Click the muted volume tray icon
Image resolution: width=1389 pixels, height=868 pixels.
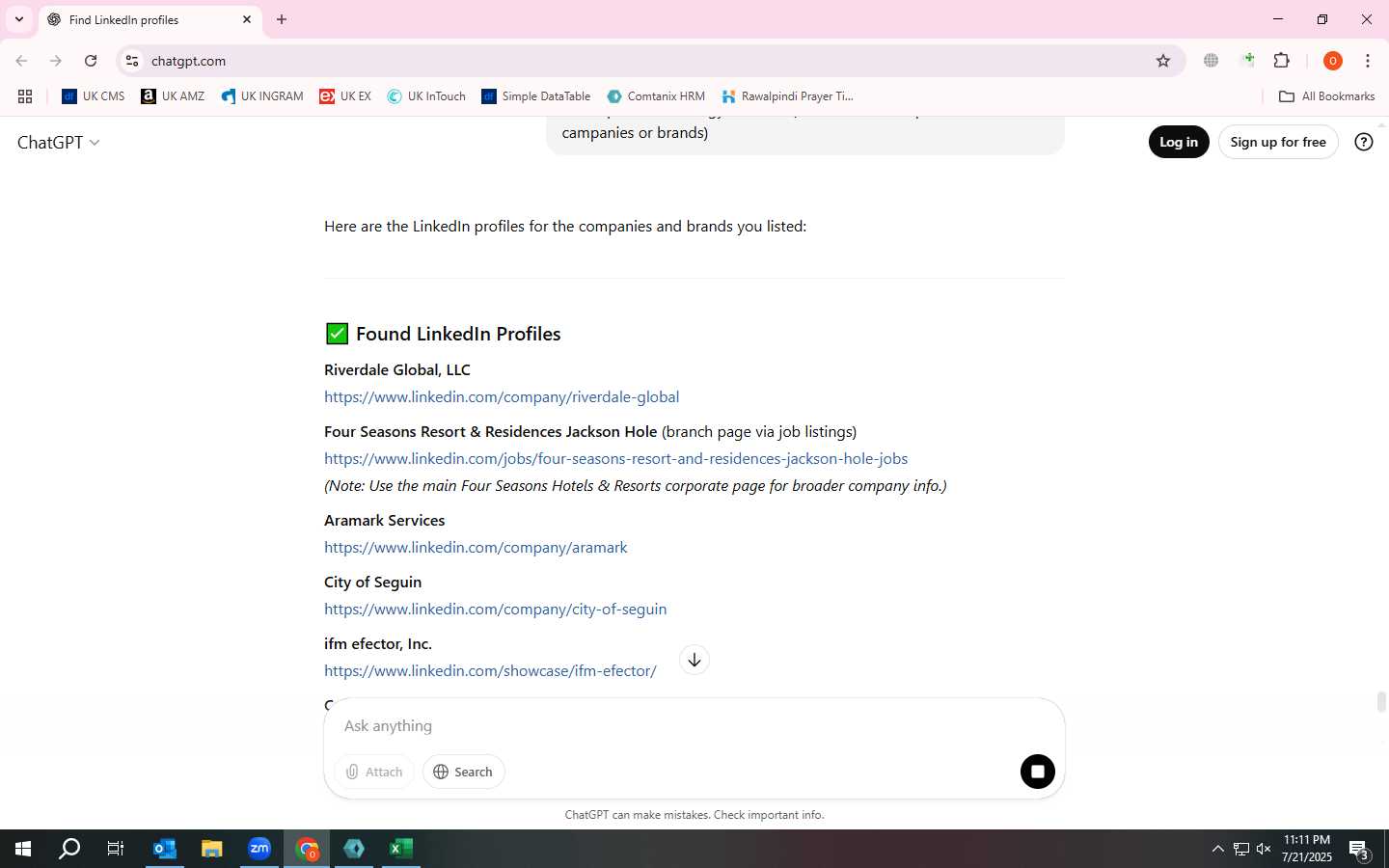tap(1265, 849)
